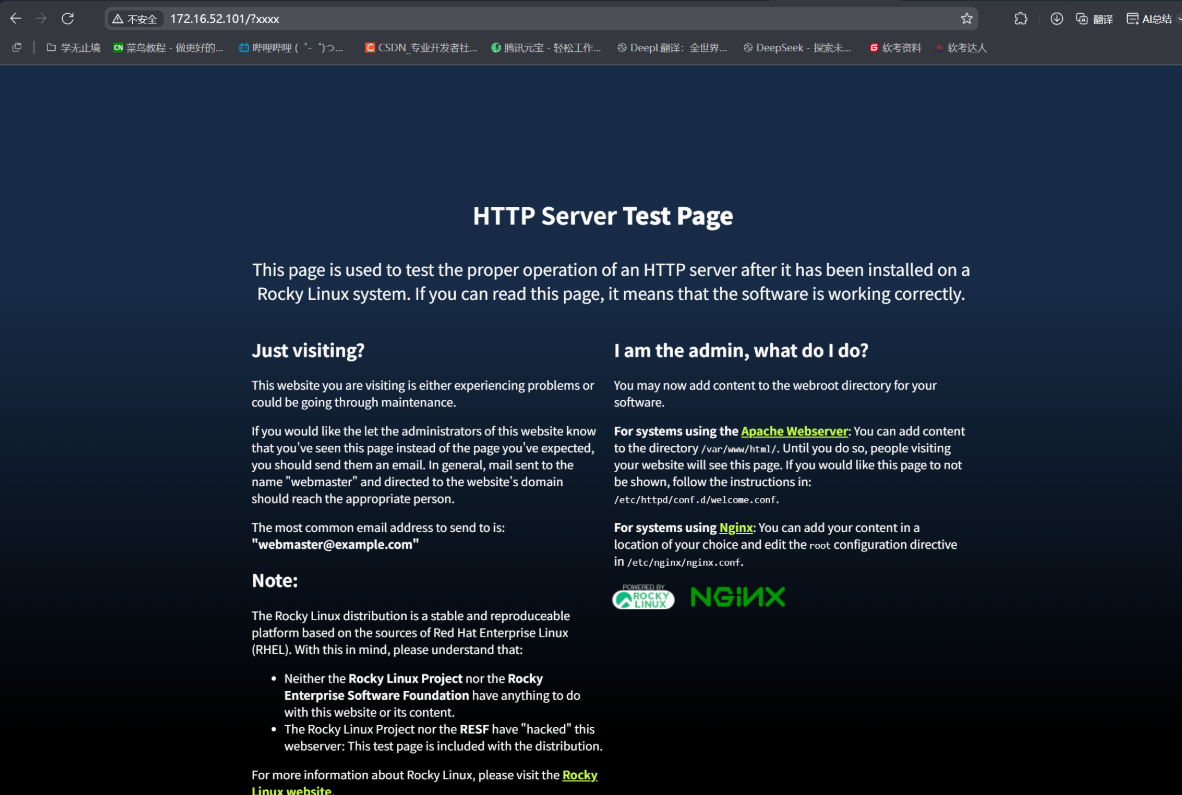Reload the current page
Image resolution: width=1182 pixels, height=795 pixels.
68,19
